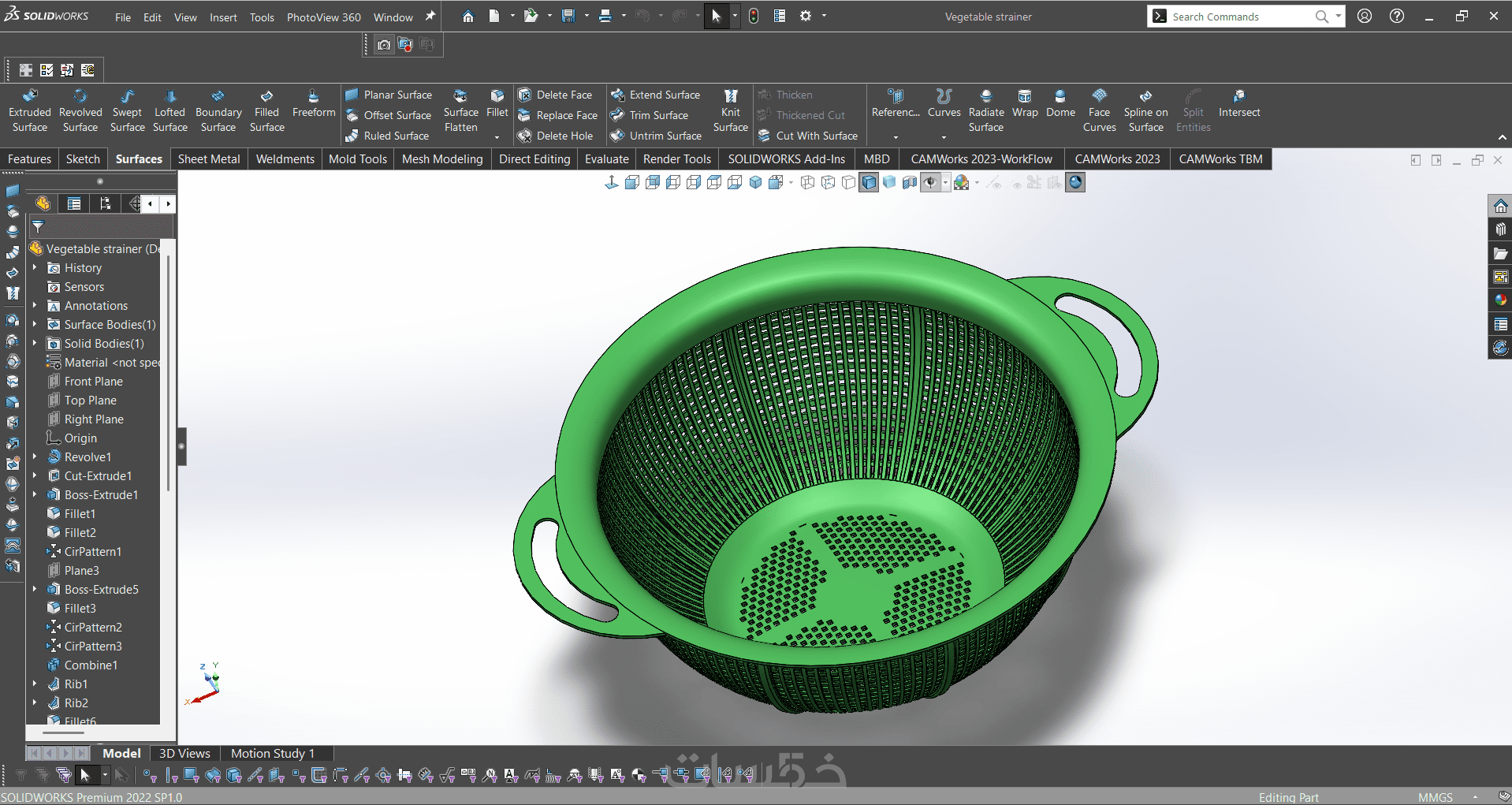Click Trim Surface in ribbon
1512x805 pixels.
tap(658, 115)
